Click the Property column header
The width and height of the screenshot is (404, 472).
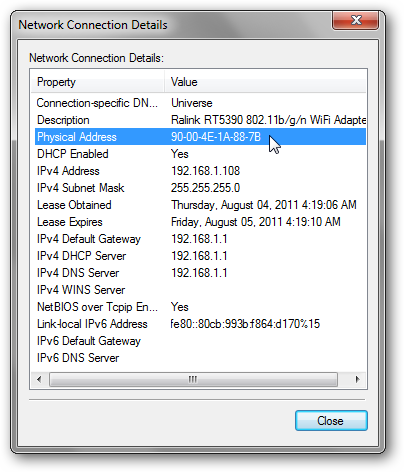(x=97, y=82)
